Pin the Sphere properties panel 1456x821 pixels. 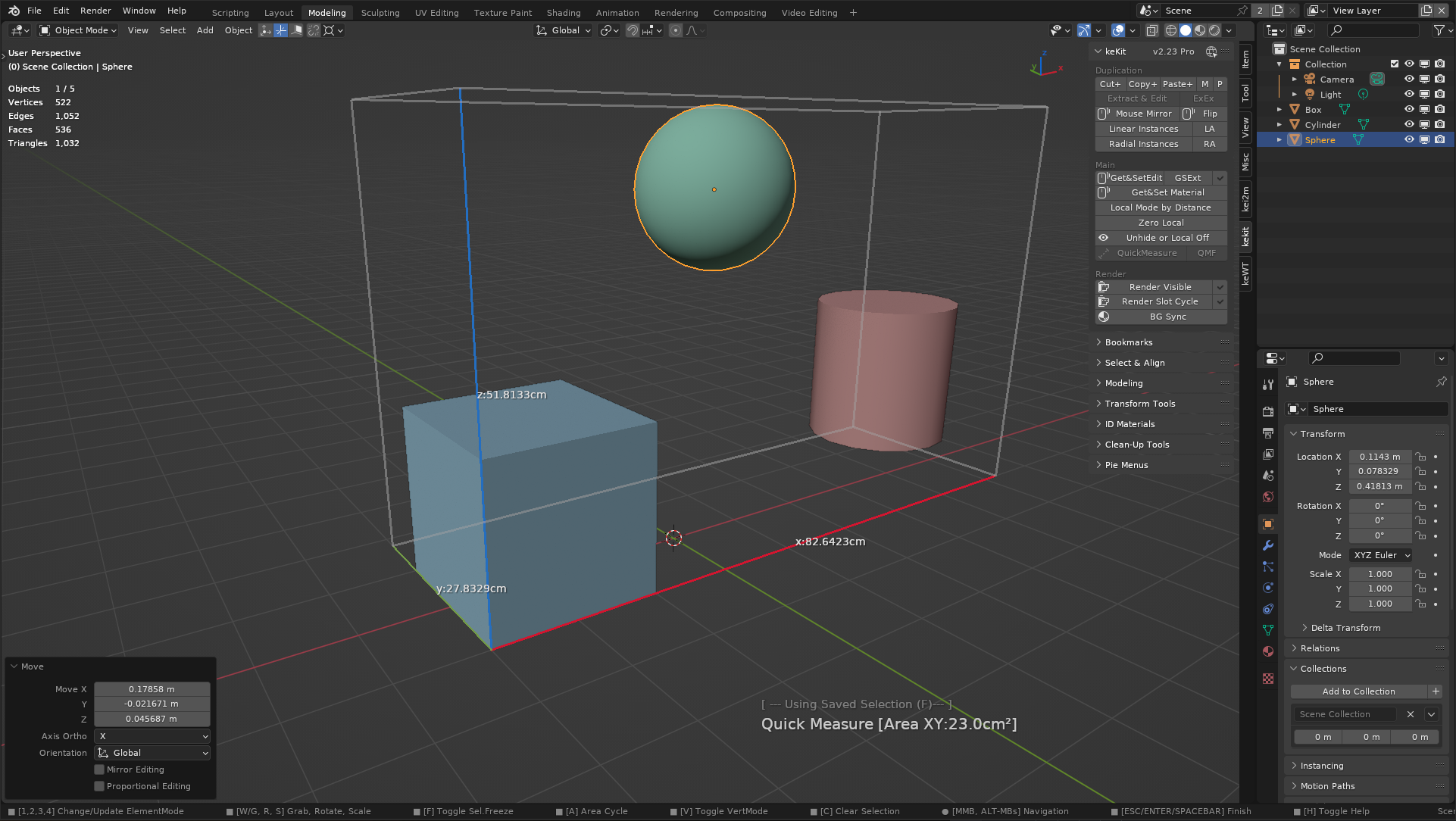(1441, 382)
